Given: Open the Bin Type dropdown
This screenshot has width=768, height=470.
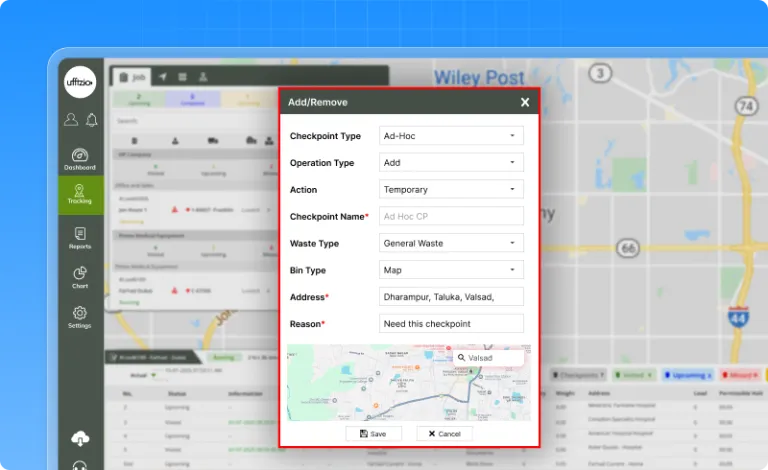Looking at the screenshot, I should [x=451, y=270].
